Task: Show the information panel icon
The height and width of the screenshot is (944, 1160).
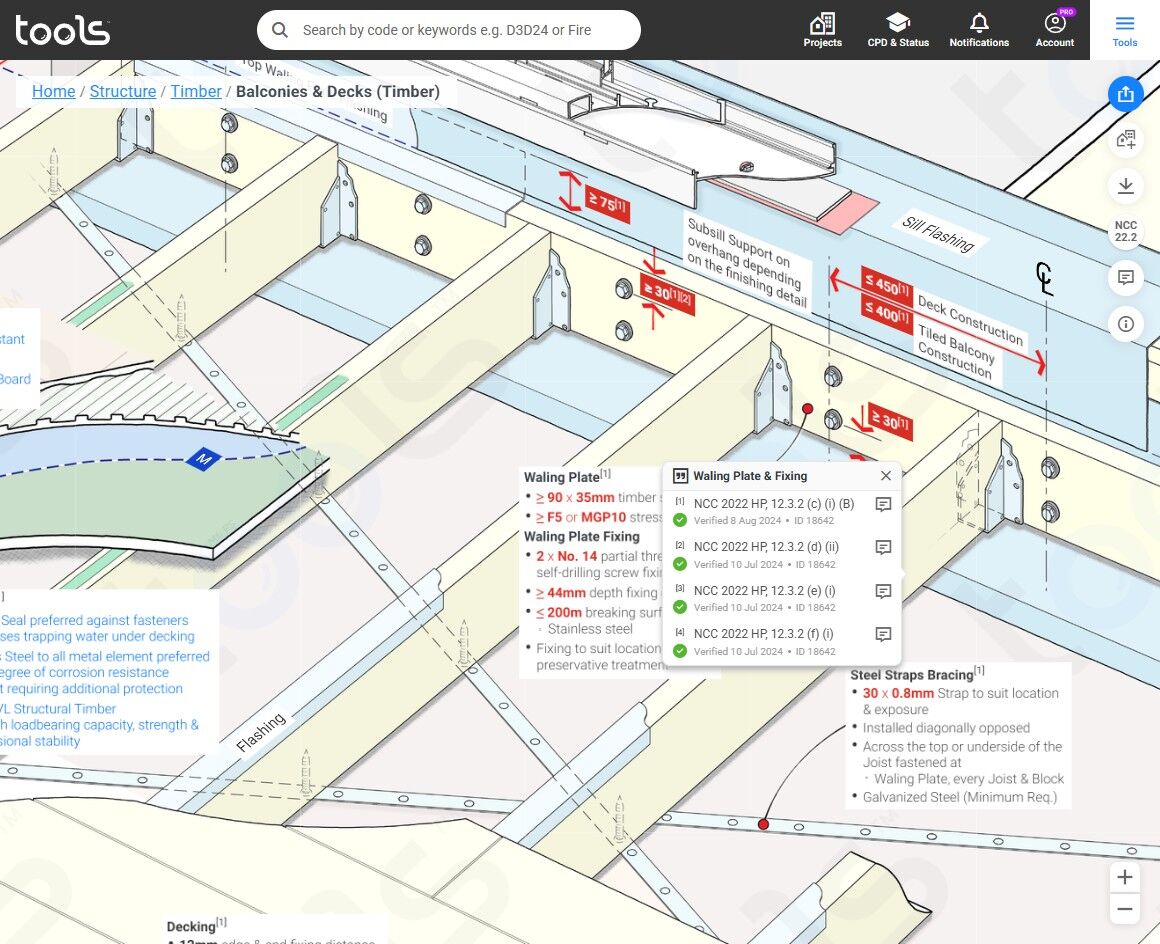Action: pyautogui.click(x=1125, y=324)
